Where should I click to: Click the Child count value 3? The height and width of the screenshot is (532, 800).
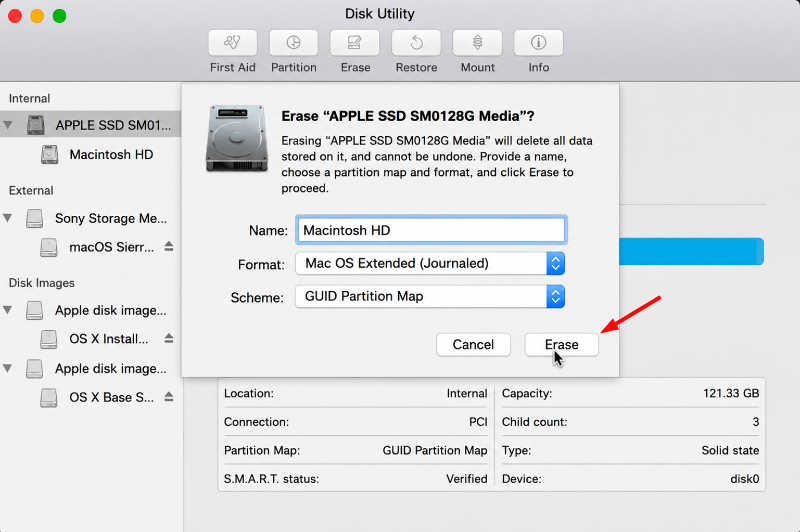tap(756, 422)
